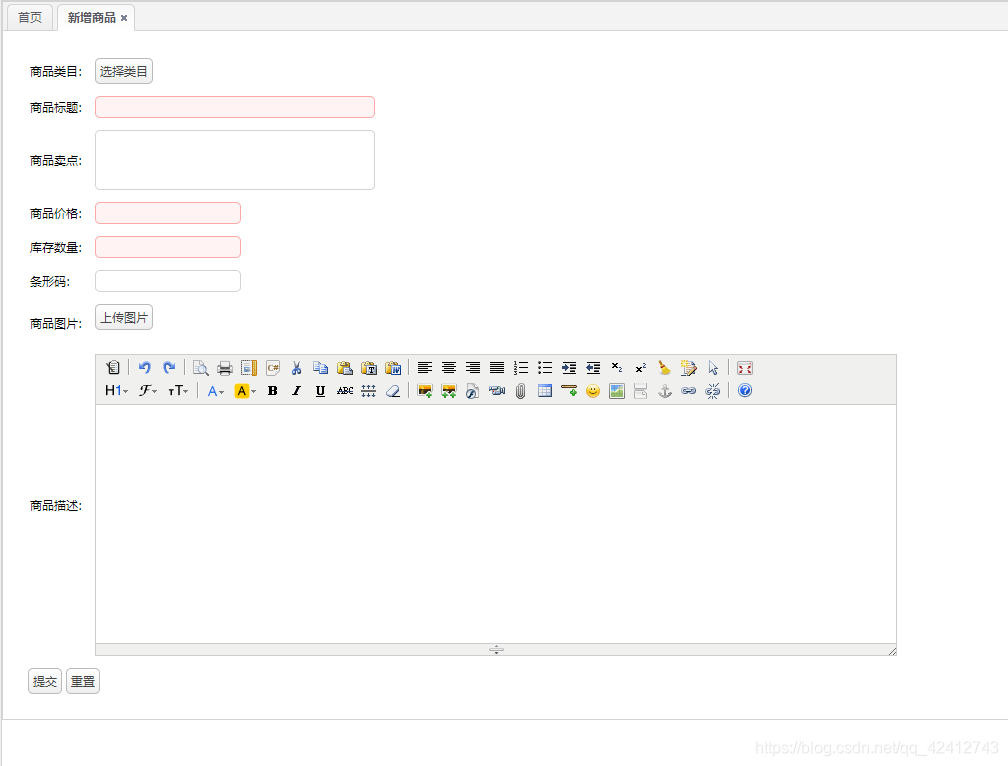The image size is (1008, 766).
Task: Paste as plain text icon
Action: tap(369, 368)
